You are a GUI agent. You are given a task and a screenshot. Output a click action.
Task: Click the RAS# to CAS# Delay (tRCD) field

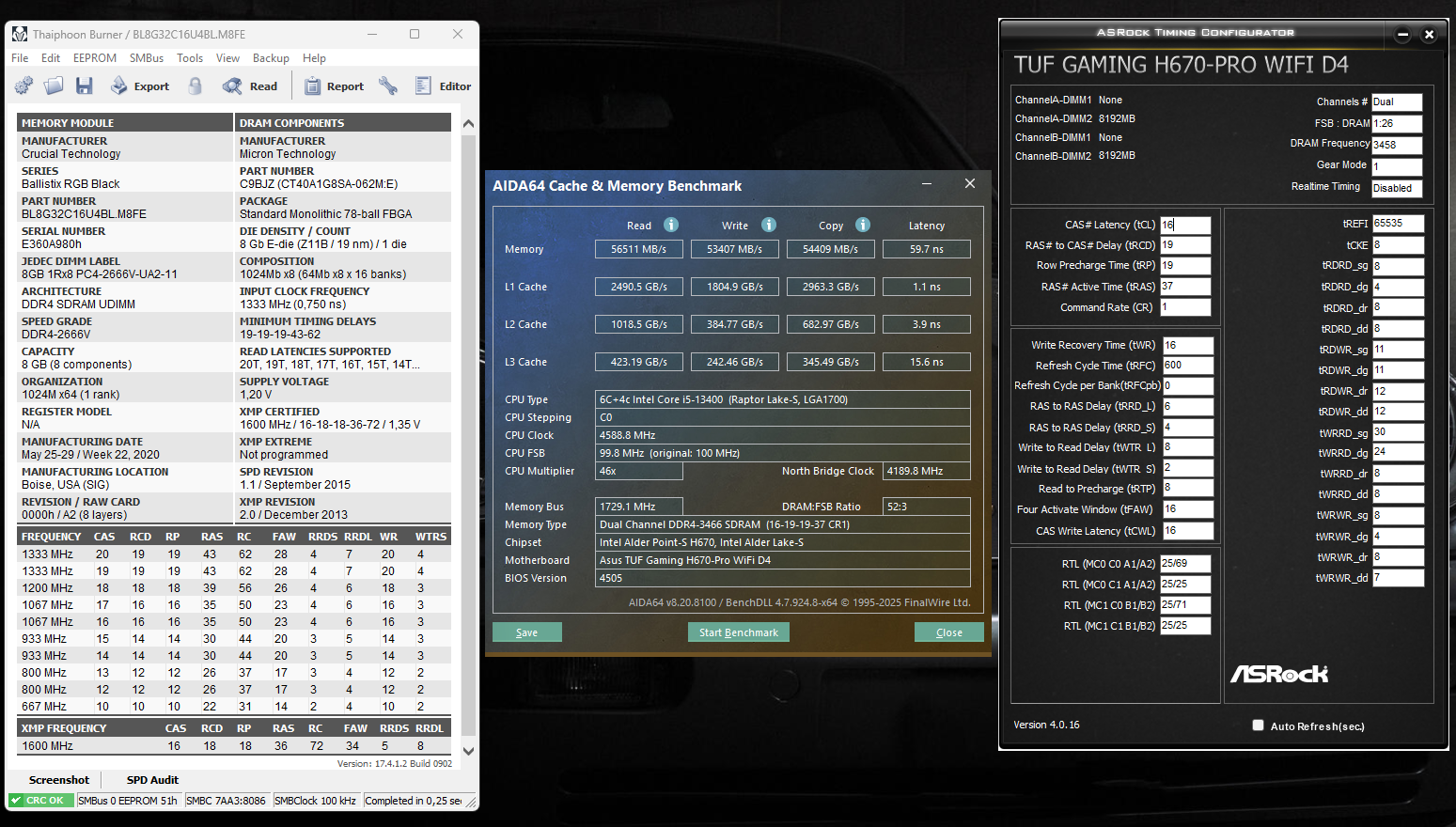pyautogui.click(x=1185, y=245)
